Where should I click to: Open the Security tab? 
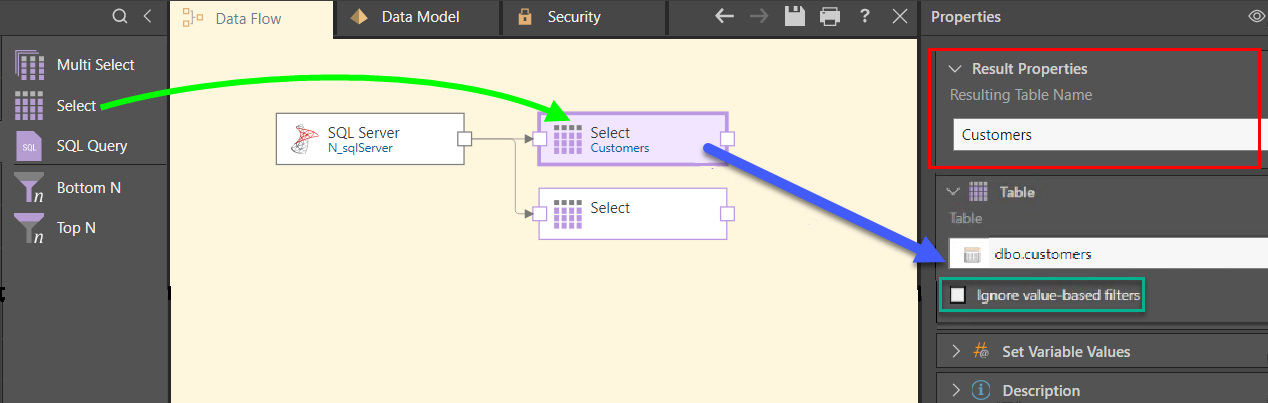573,17
